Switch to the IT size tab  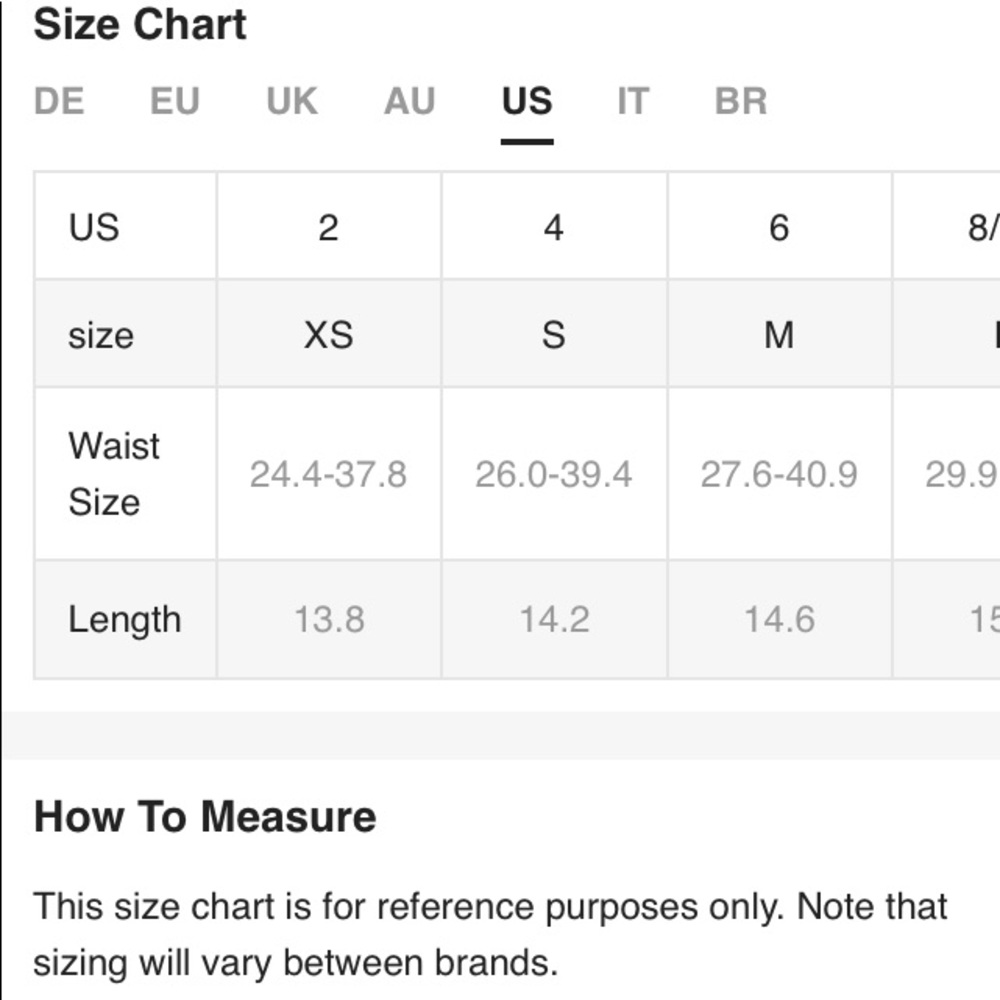pos(632,102)
